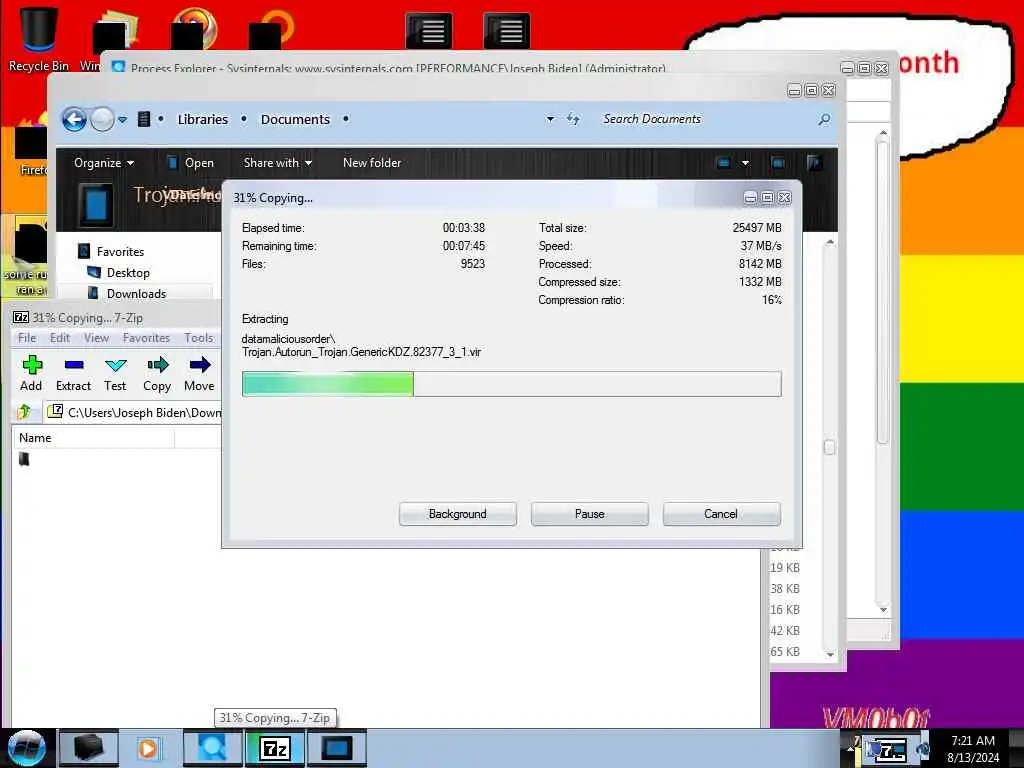Click the Process Explorer taskbar icon
The image size is (1024, 768).
[x=212, y=748]
